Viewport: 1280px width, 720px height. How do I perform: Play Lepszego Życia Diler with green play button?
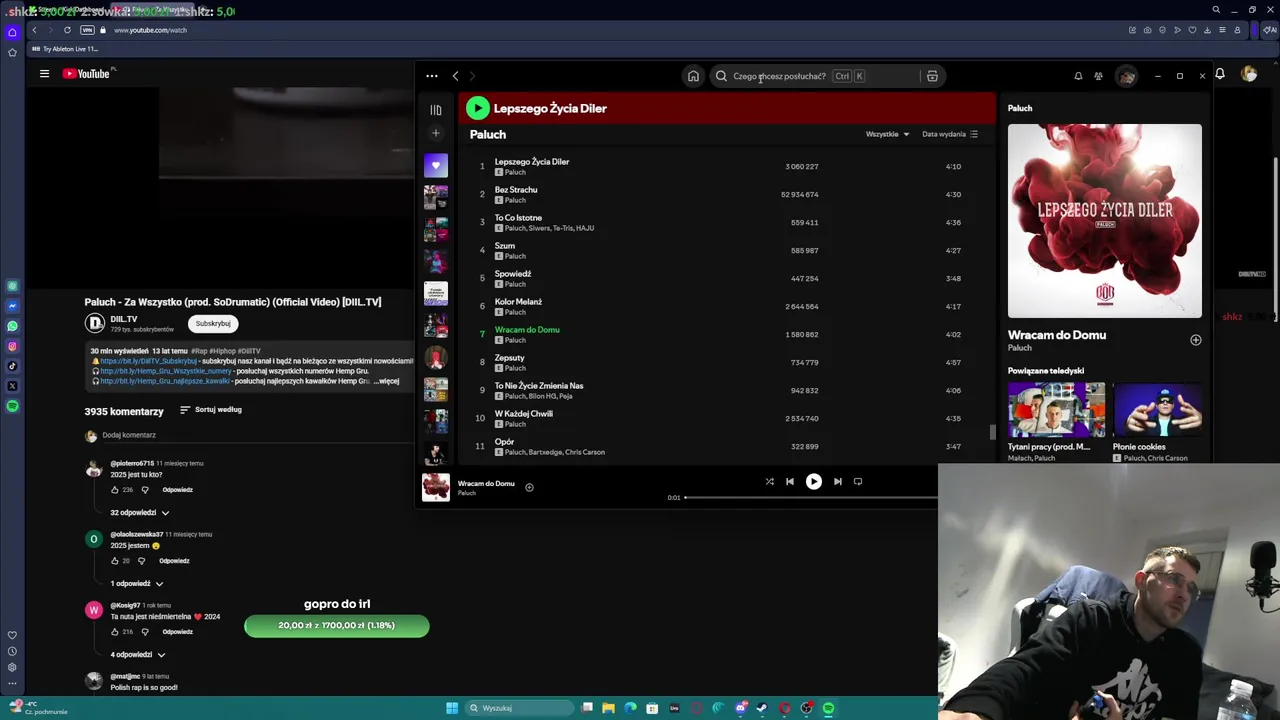coord(478,108)
